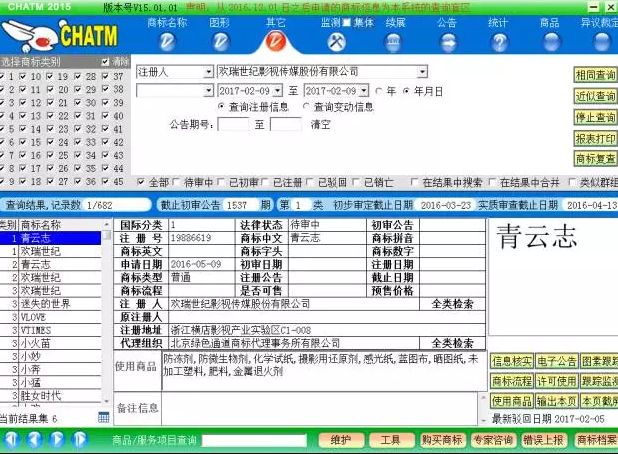Click the grid icon beside 当前结果集
This screenshot has height=454, width=618.
103,418
